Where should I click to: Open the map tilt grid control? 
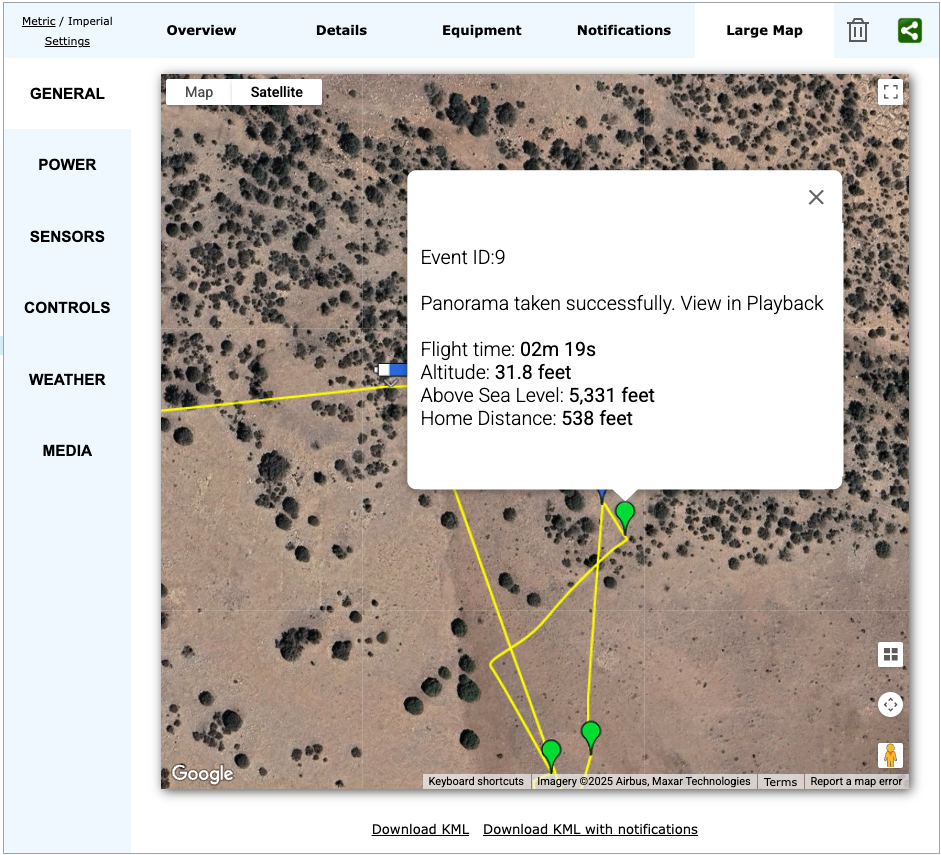(890, 655)
